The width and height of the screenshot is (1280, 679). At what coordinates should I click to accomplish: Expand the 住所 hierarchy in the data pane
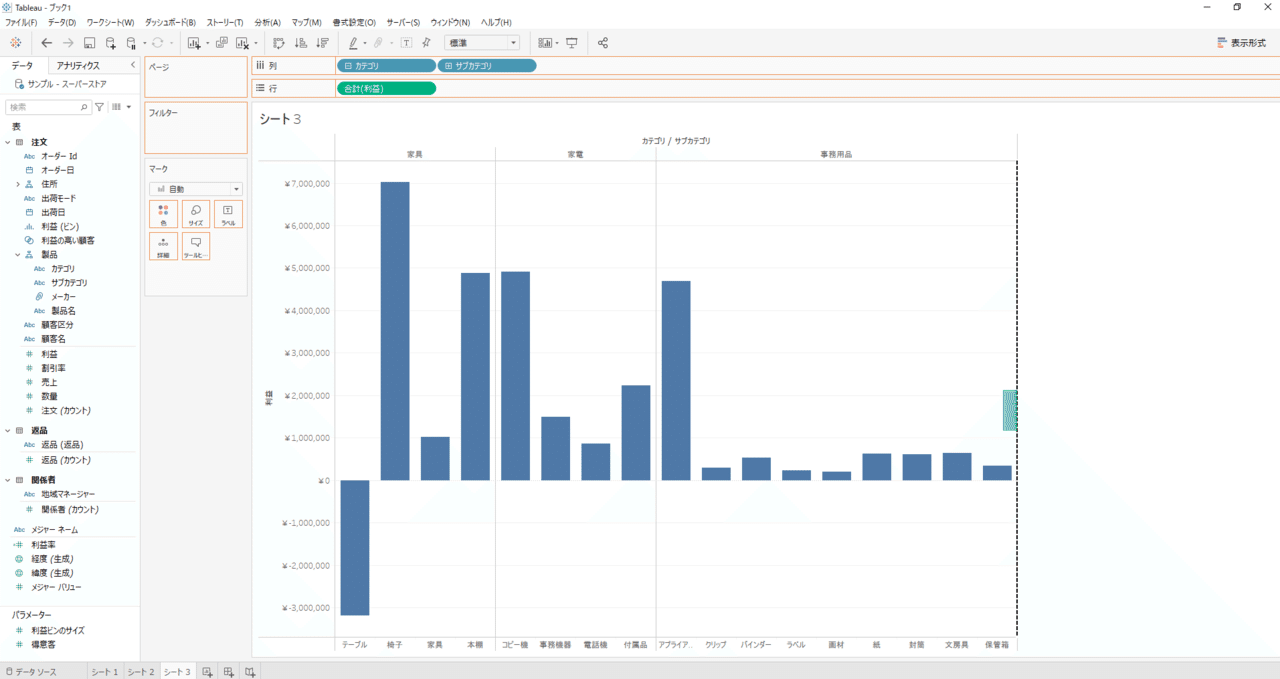click(x=17, y=184)
